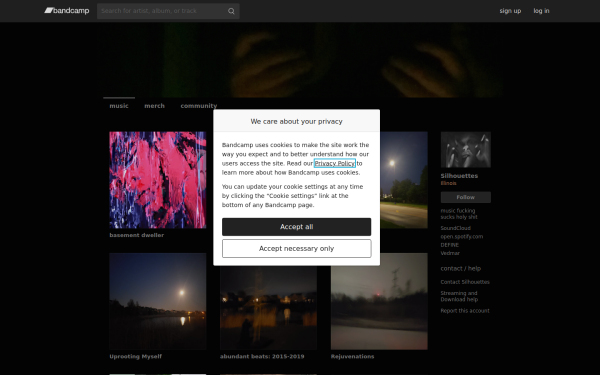Click Contact Silhouettes

point(465,282)
